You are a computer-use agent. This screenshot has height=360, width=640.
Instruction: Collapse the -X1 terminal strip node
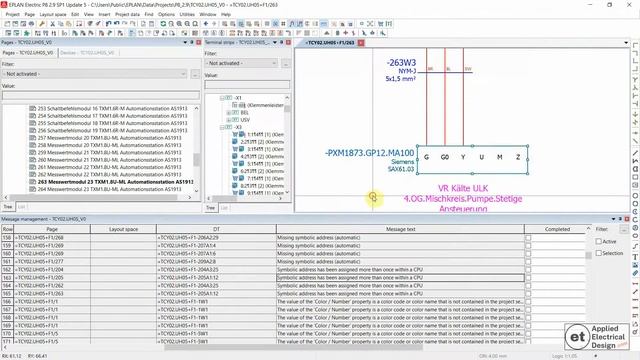coord(222,98)
